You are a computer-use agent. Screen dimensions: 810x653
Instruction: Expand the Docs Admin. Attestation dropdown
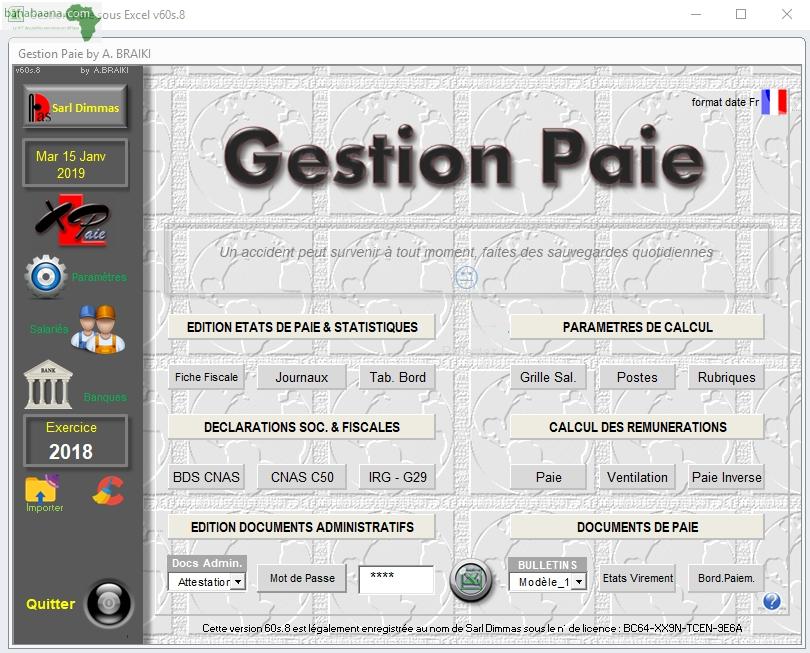point(238,582)
